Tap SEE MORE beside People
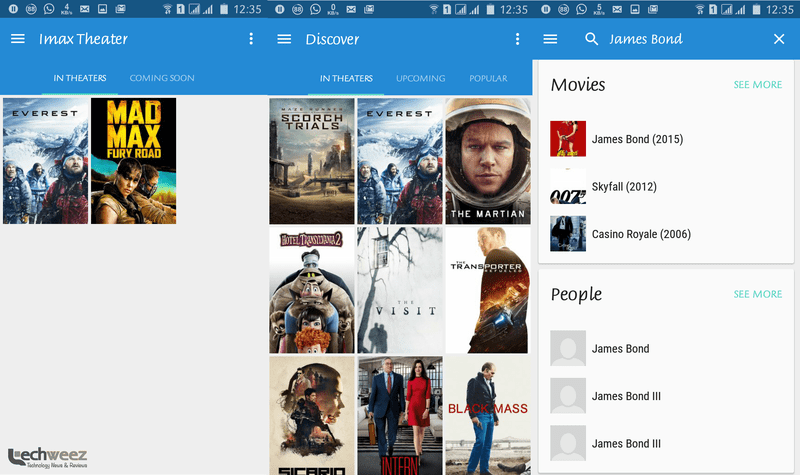Screen dimensions: 800x475 pos(758,294)
